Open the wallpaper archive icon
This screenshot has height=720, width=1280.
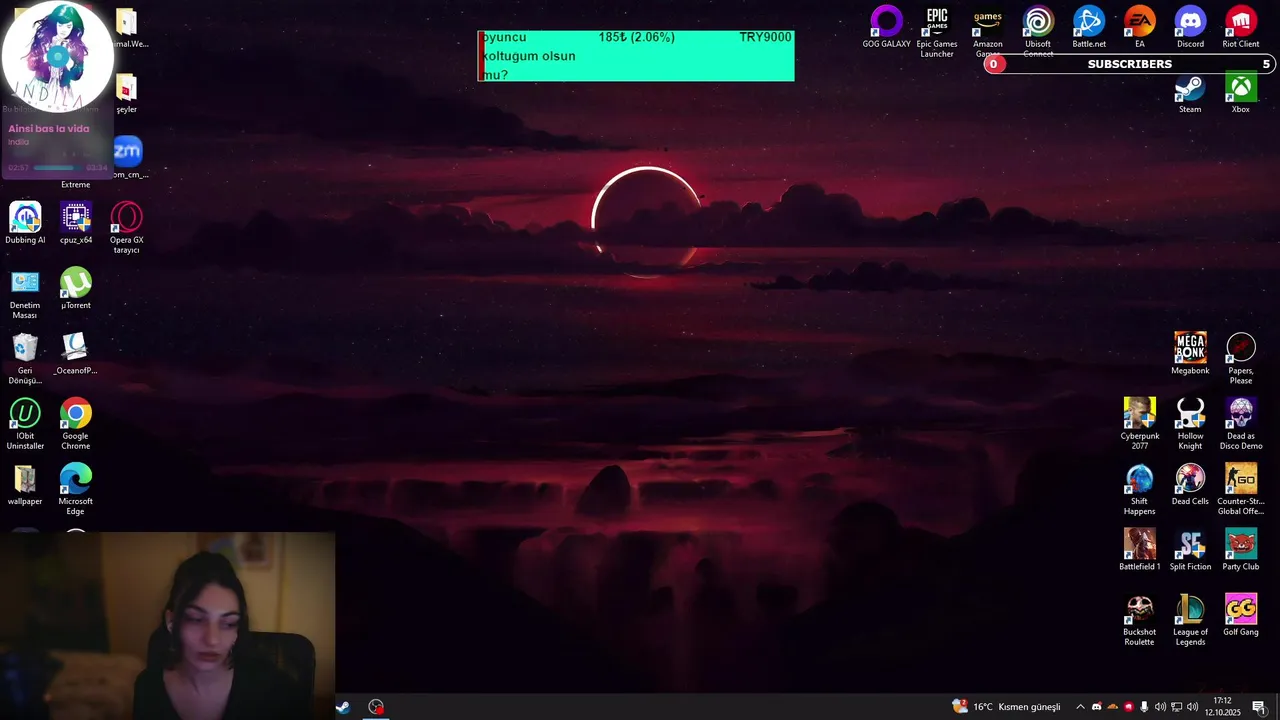25,485
